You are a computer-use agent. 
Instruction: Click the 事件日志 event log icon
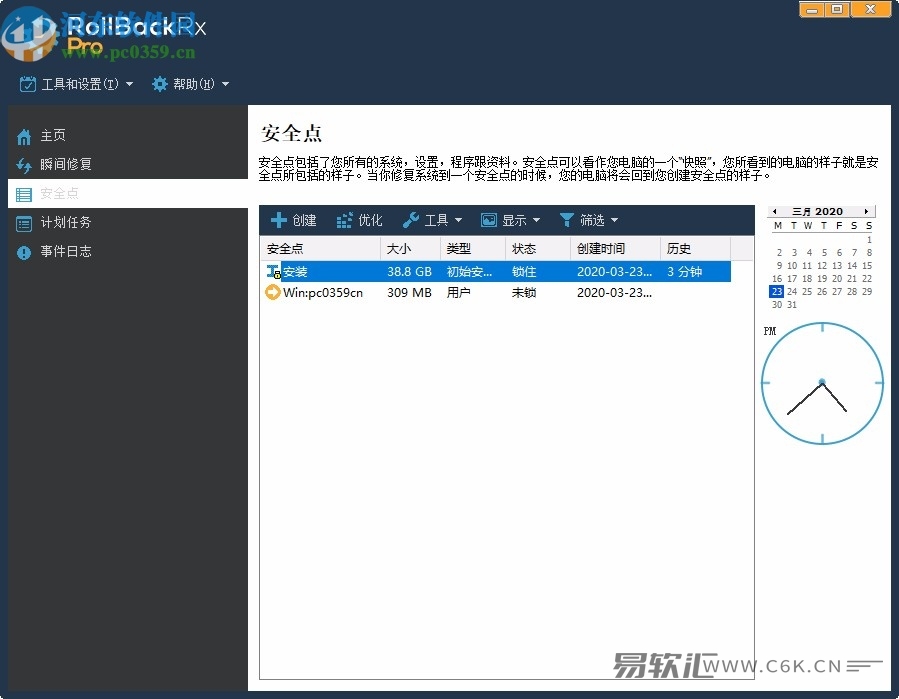coord(24,252)
